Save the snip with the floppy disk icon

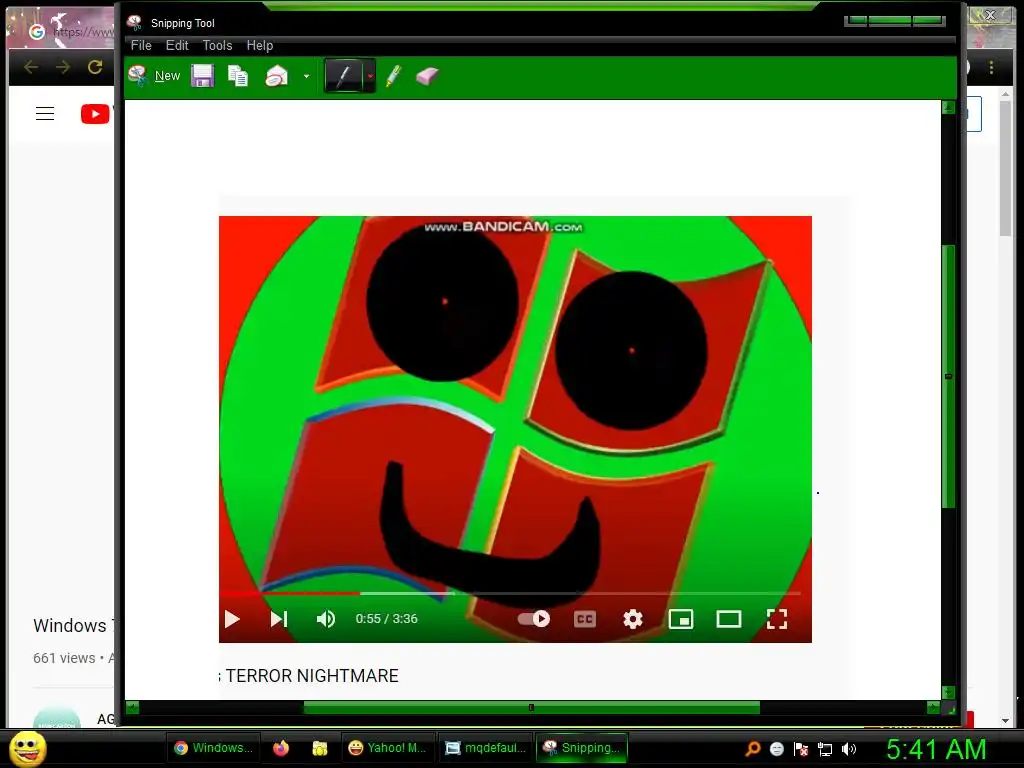click(x=202, y=76)
